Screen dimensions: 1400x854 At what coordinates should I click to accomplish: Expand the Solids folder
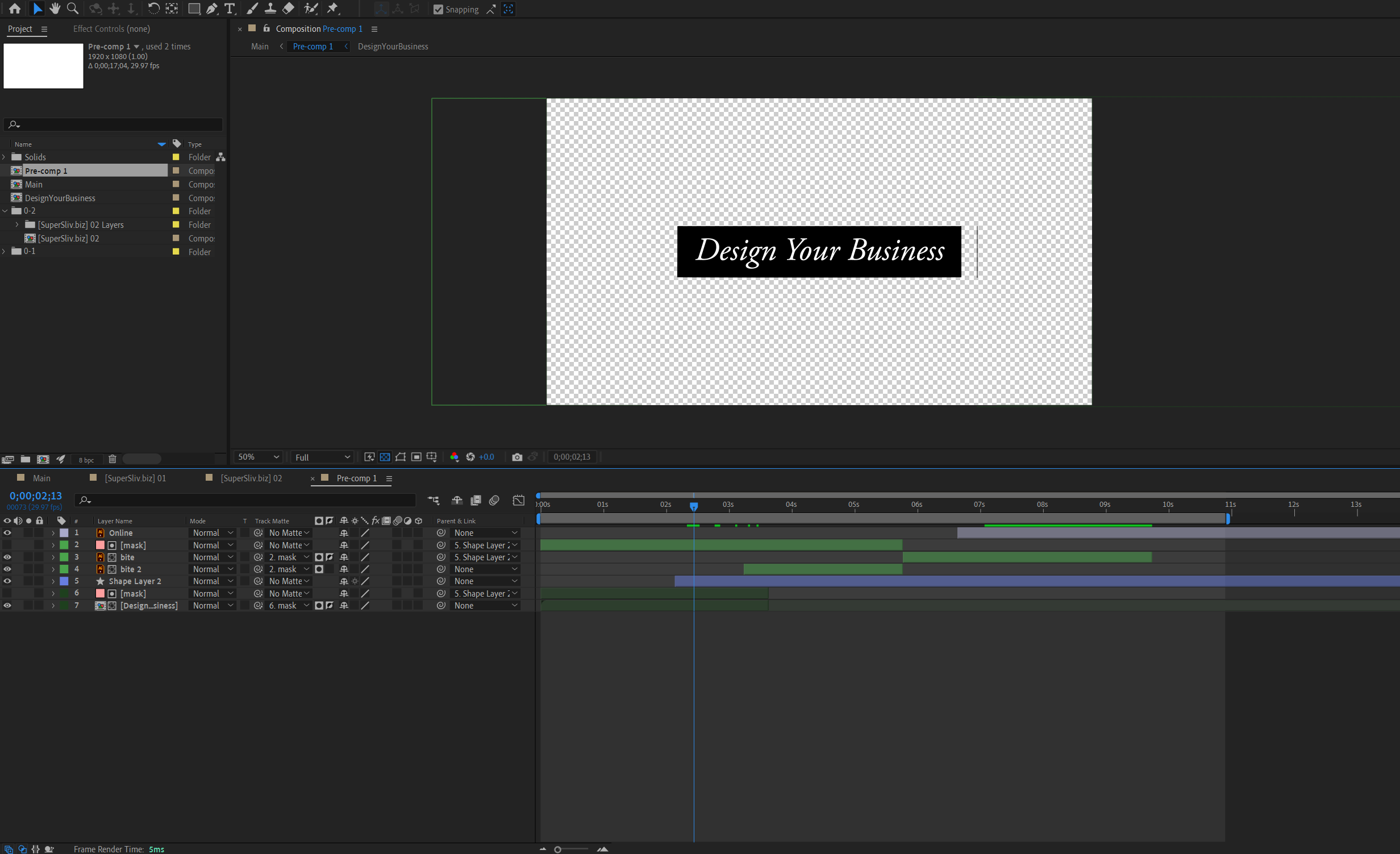pyautogui.click(x=4, y=157)
